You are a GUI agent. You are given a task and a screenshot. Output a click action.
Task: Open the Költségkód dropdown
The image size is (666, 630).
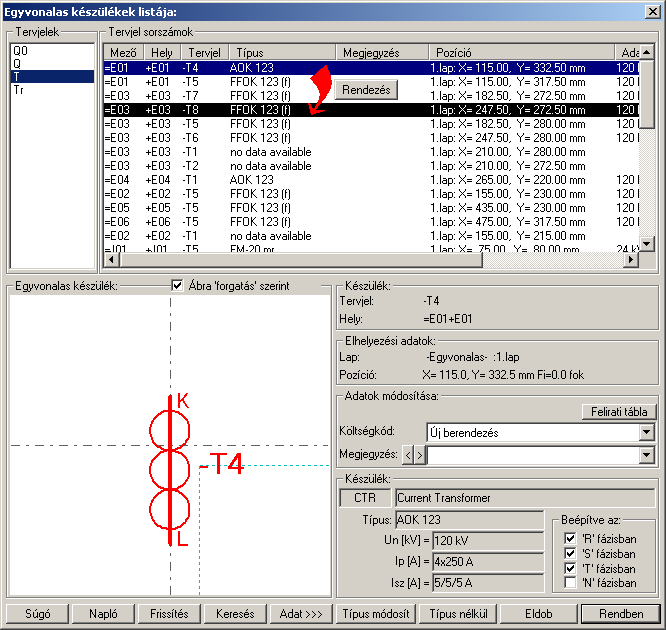pos(647,433)
